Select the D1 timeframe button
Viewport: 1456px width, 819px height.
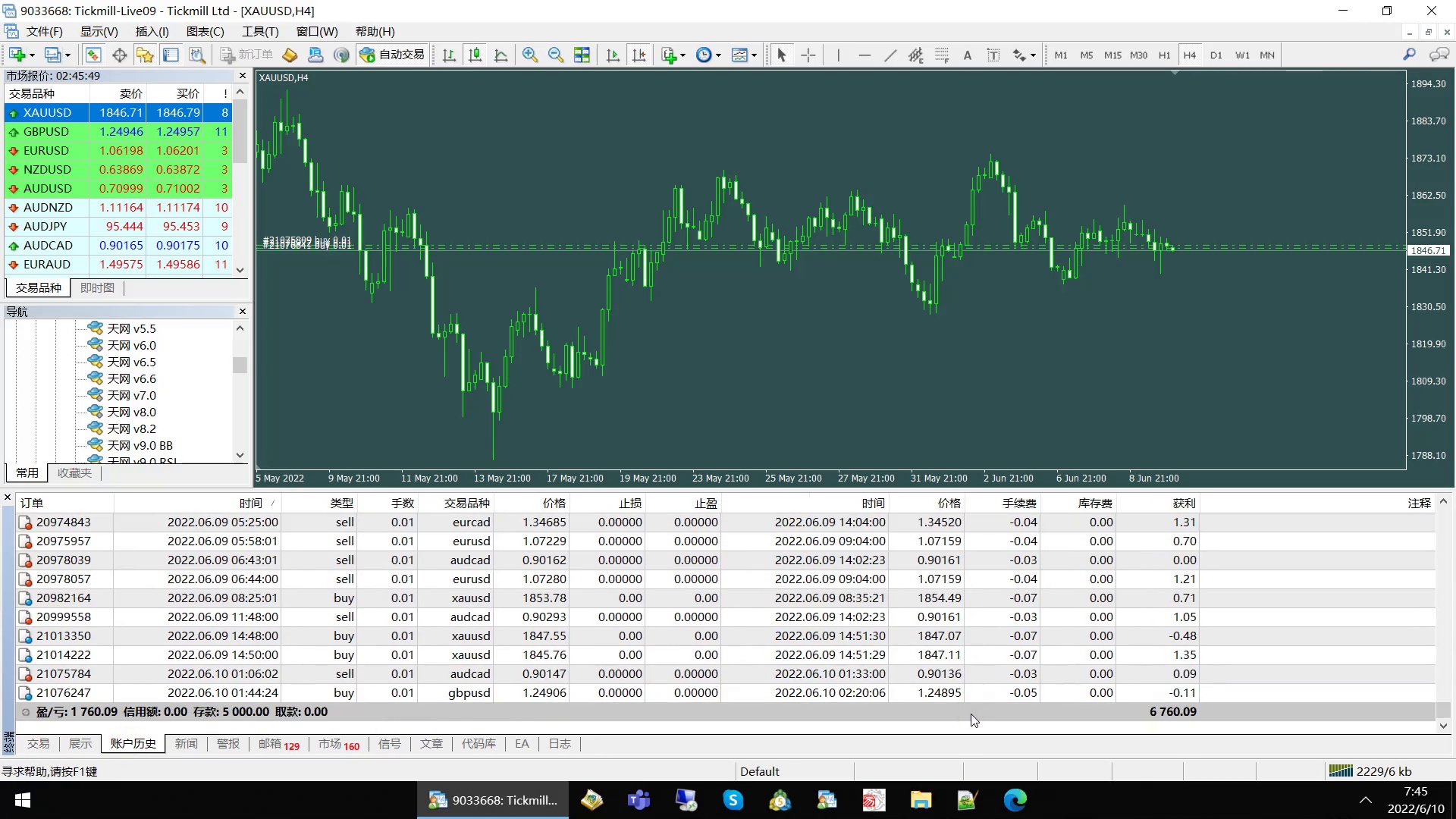click(1216, 55)
